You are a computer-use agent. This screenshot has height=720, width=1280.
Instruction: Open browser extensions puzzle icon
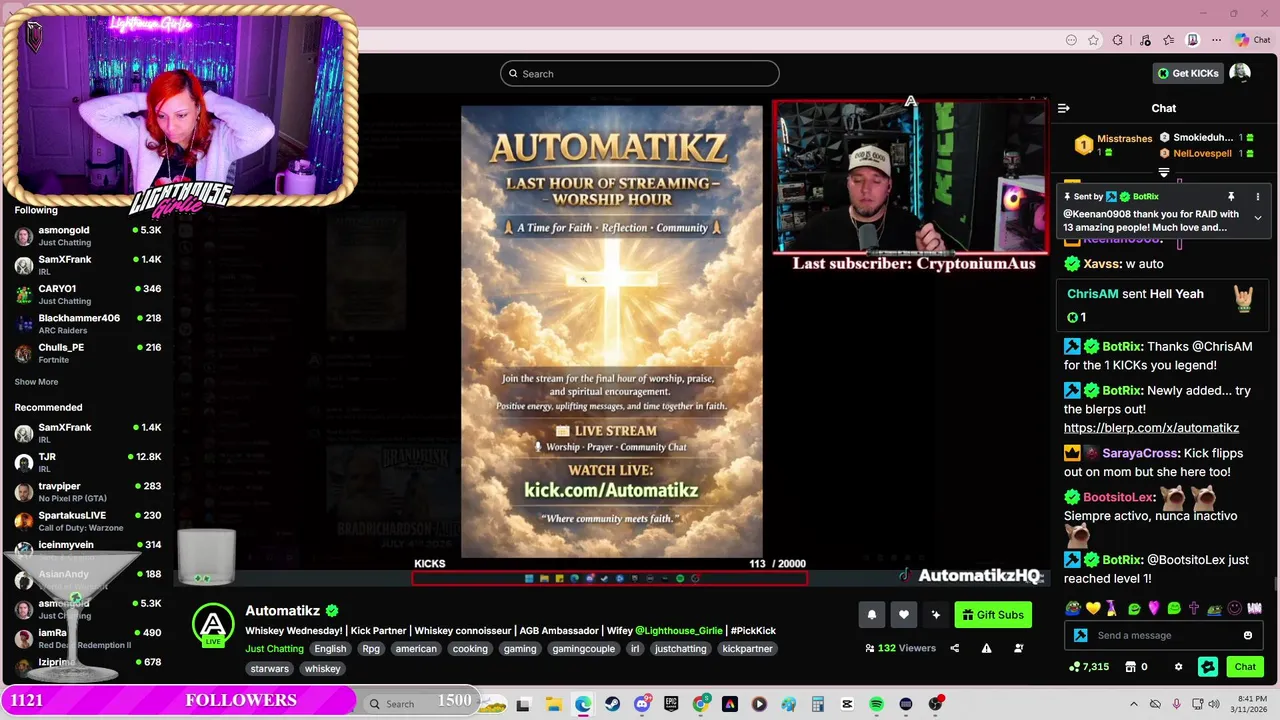click(x=1118, y=40)
